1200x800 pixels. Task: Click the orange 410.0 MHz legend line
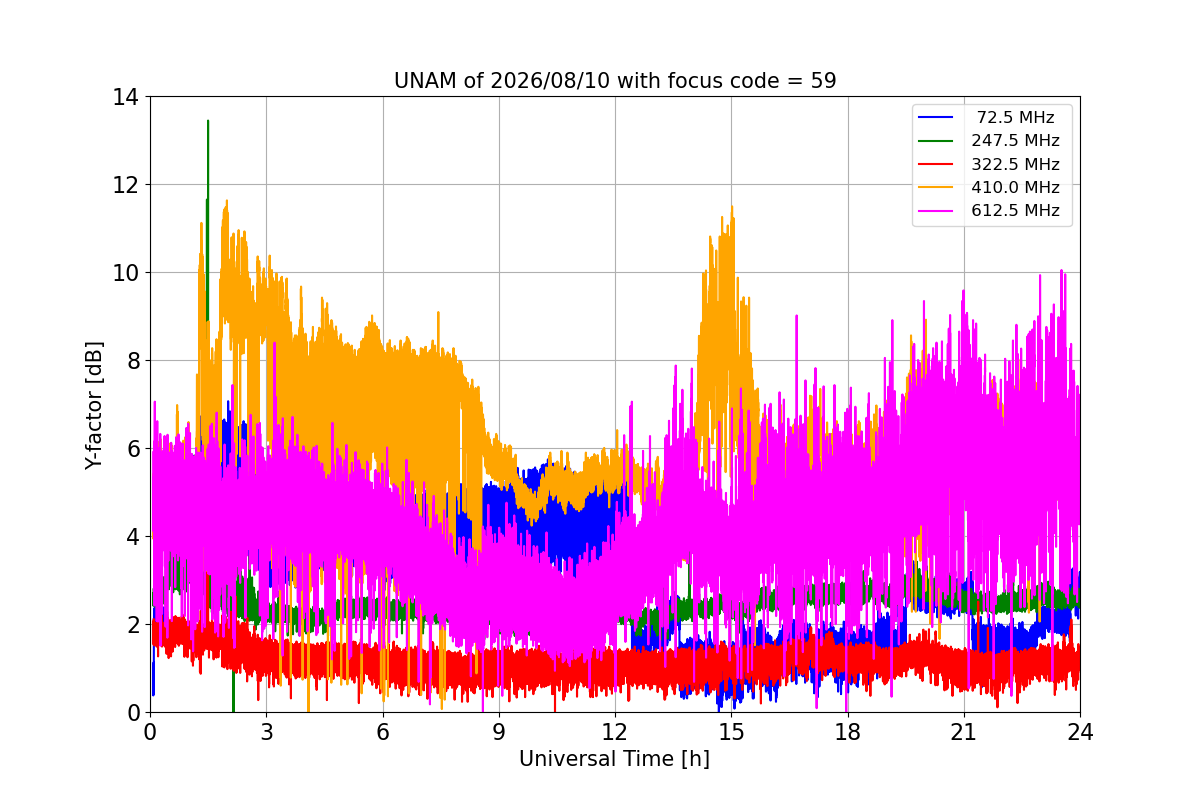coord(939,187)
